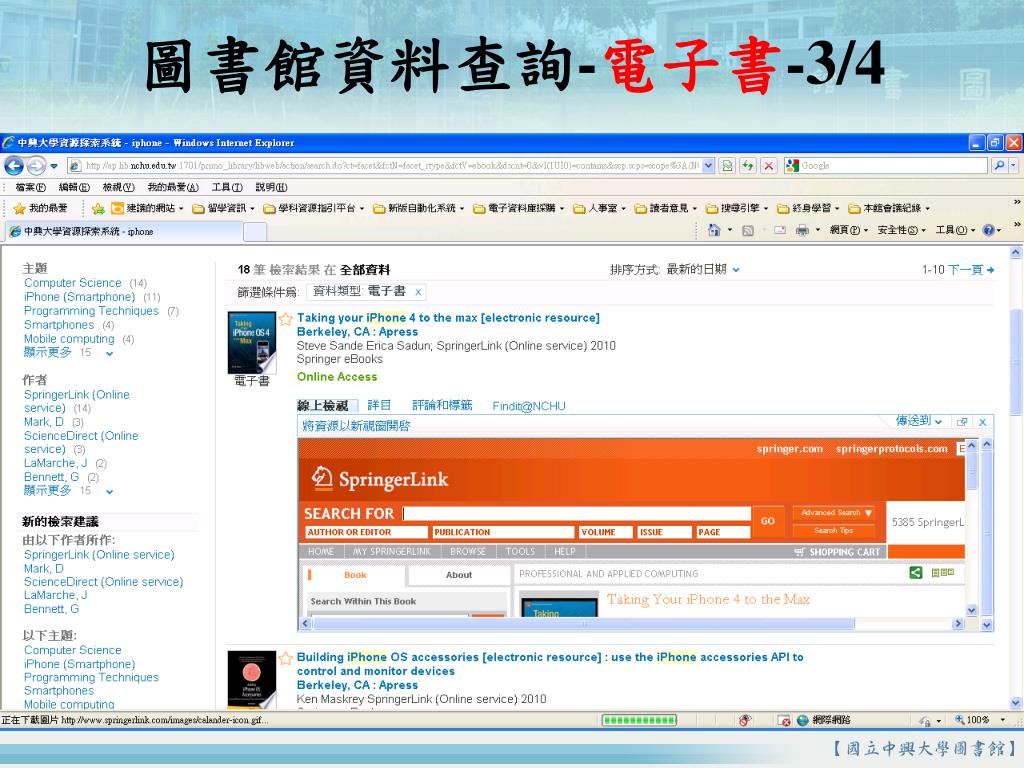Viewport: 1024px width, 768px height.
Task: Switch to the 評論和標籤 tab
Action: [442, 406]
